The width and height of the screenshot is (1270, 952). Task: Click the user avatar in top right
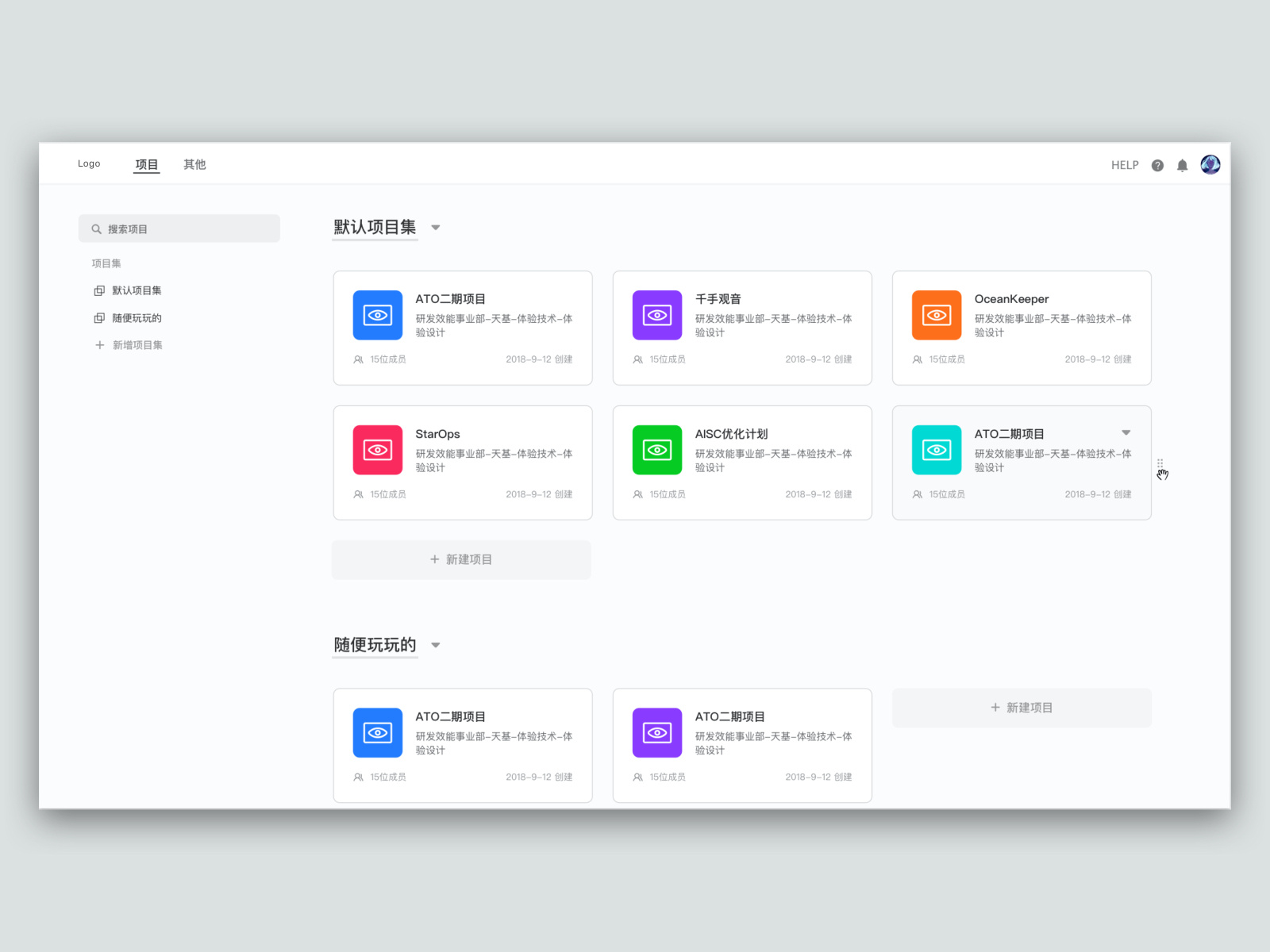[1210, 164]
